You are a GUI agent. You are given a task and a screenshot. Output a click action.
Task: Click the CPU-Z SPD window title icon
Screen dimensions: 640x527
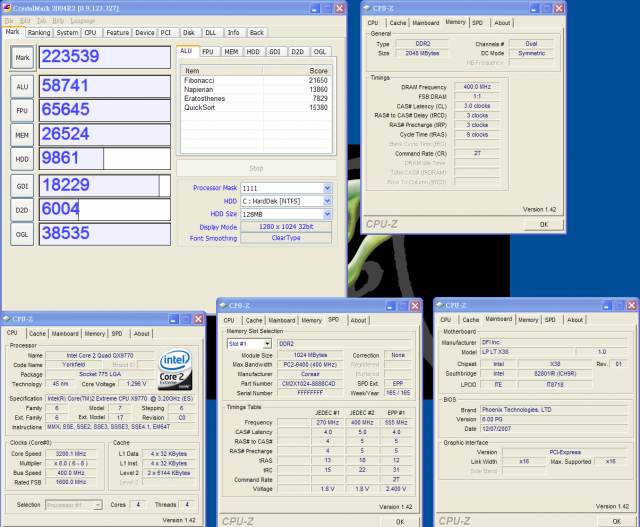pos(223,305)
